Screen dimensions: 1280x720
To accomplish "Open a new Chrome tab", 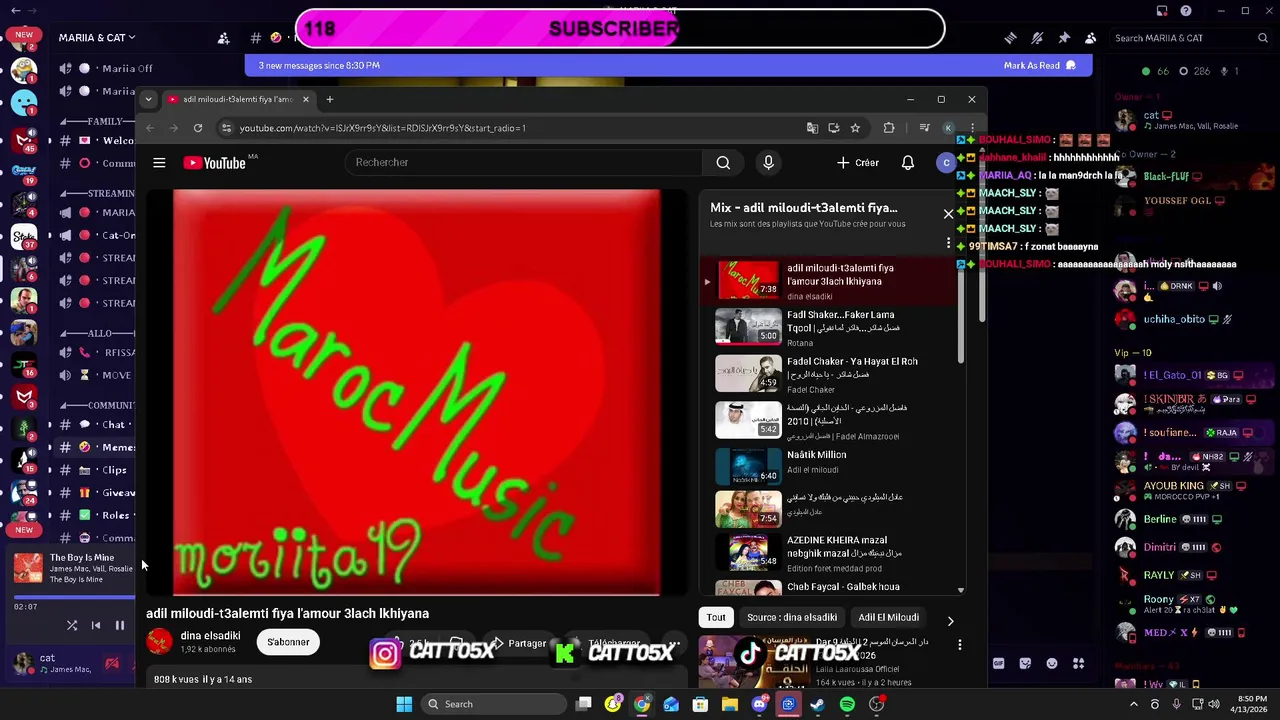I will pos(329,99).
